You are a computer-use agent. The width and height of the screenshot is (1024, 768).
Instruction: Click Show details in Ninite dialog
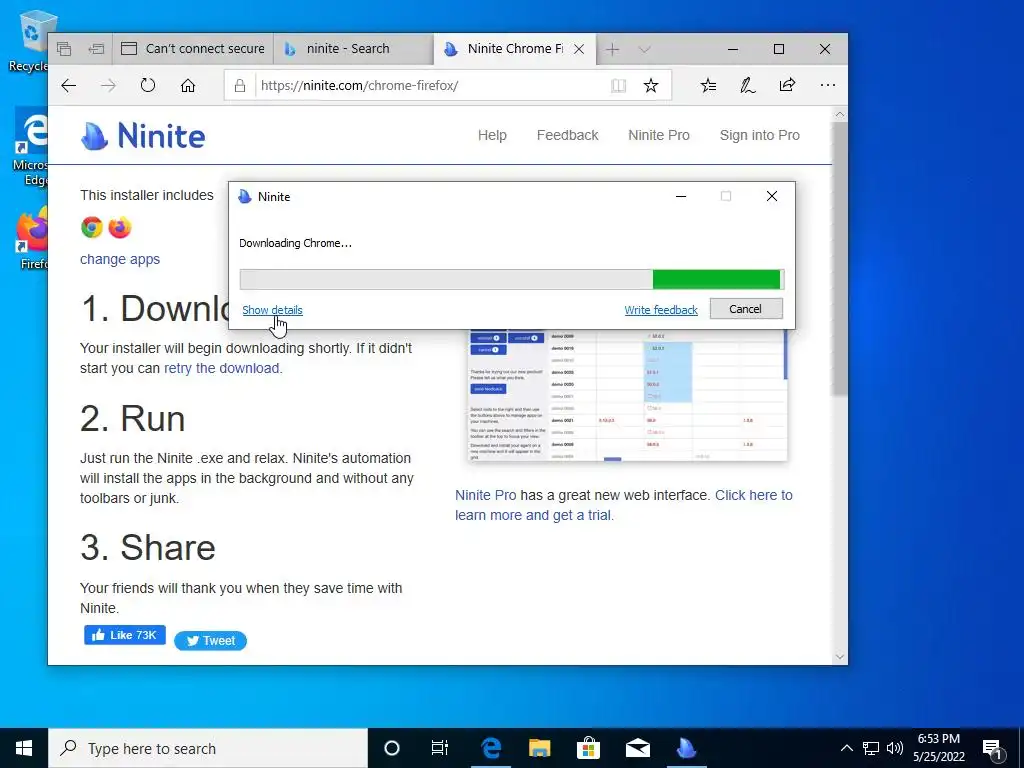click(x=272, y=310)
